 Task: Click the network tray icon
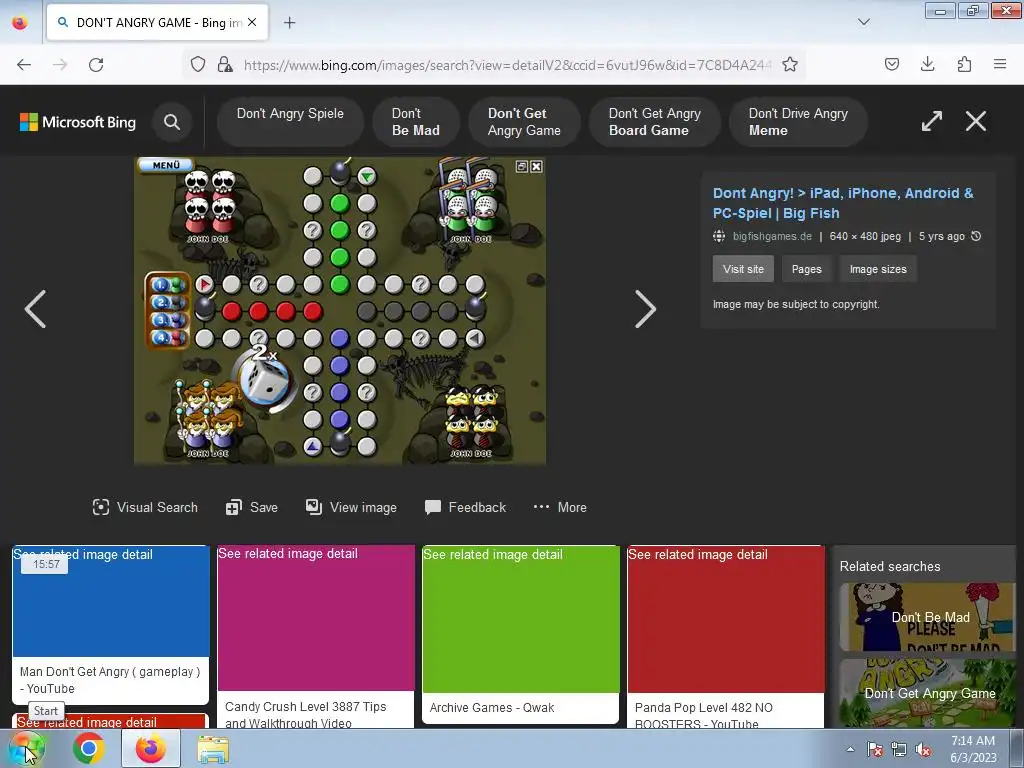click(899, 750)
